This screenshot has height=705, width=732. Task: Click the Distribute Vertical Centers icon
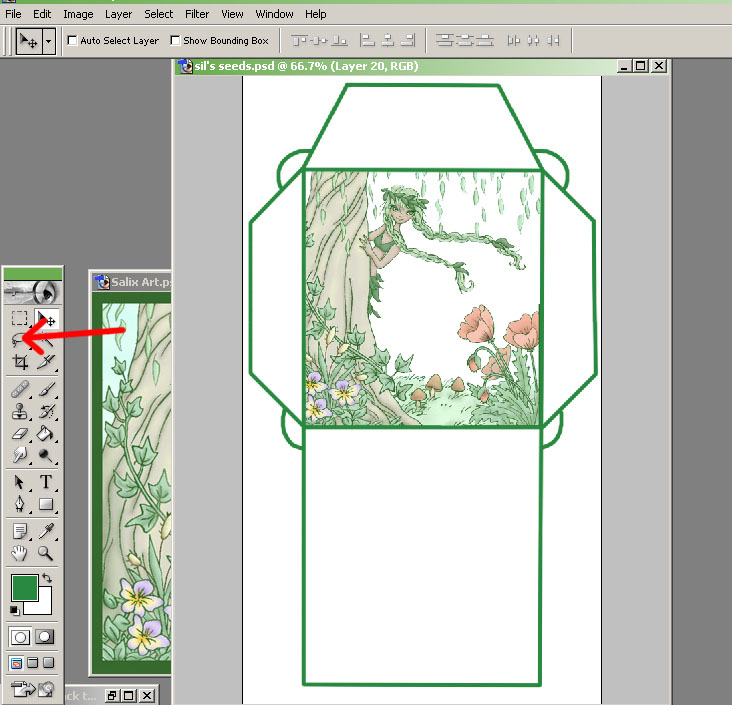pos(465,41)
